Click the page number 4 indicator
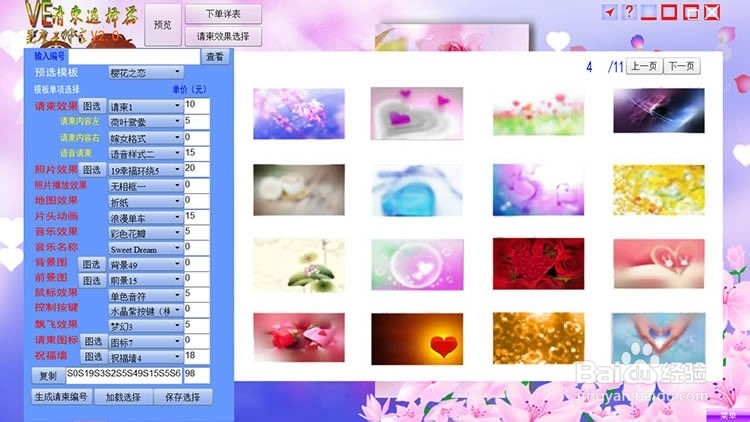 point(589,67)
